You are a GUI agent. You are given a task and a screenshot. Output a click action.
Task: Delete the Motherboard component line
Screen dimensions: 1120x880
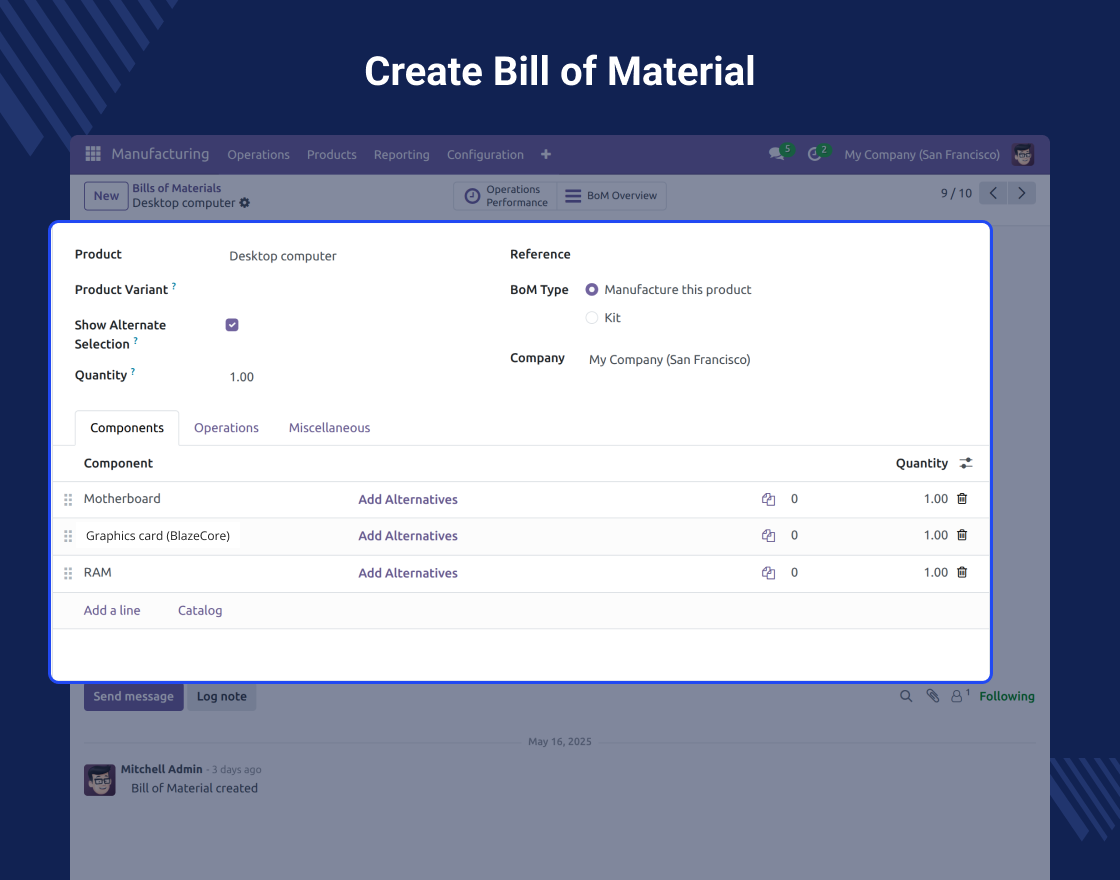coord(962,499)
